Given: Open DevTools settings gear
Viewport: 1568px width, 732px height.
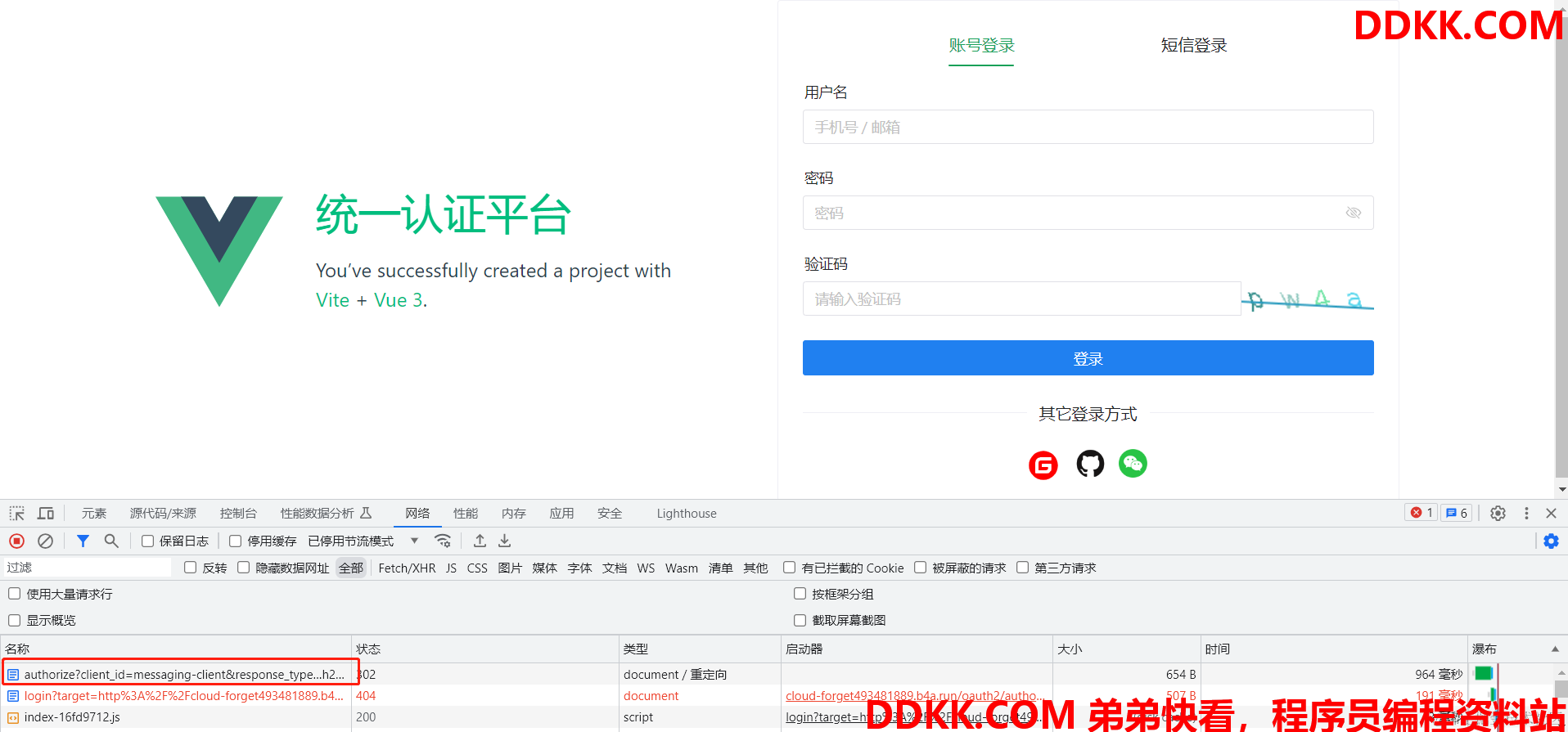Looking at the screenshot, I should (1498, 513).
